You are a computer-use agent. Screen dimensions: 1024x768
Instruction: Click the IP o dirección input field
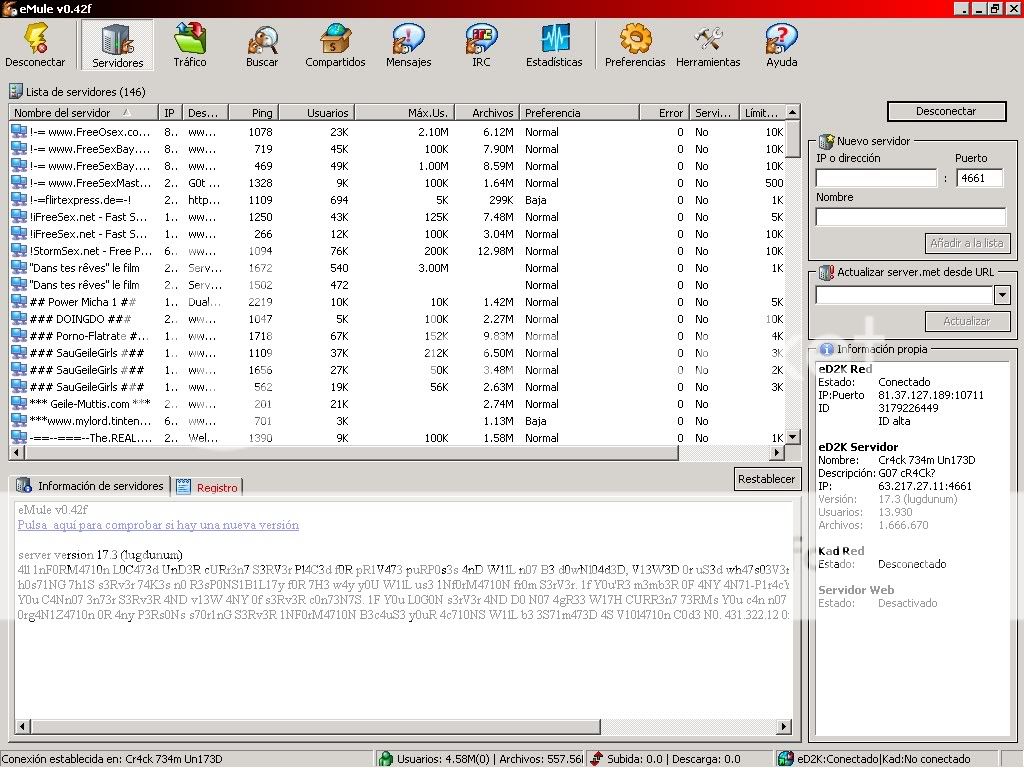pos(875,178)
